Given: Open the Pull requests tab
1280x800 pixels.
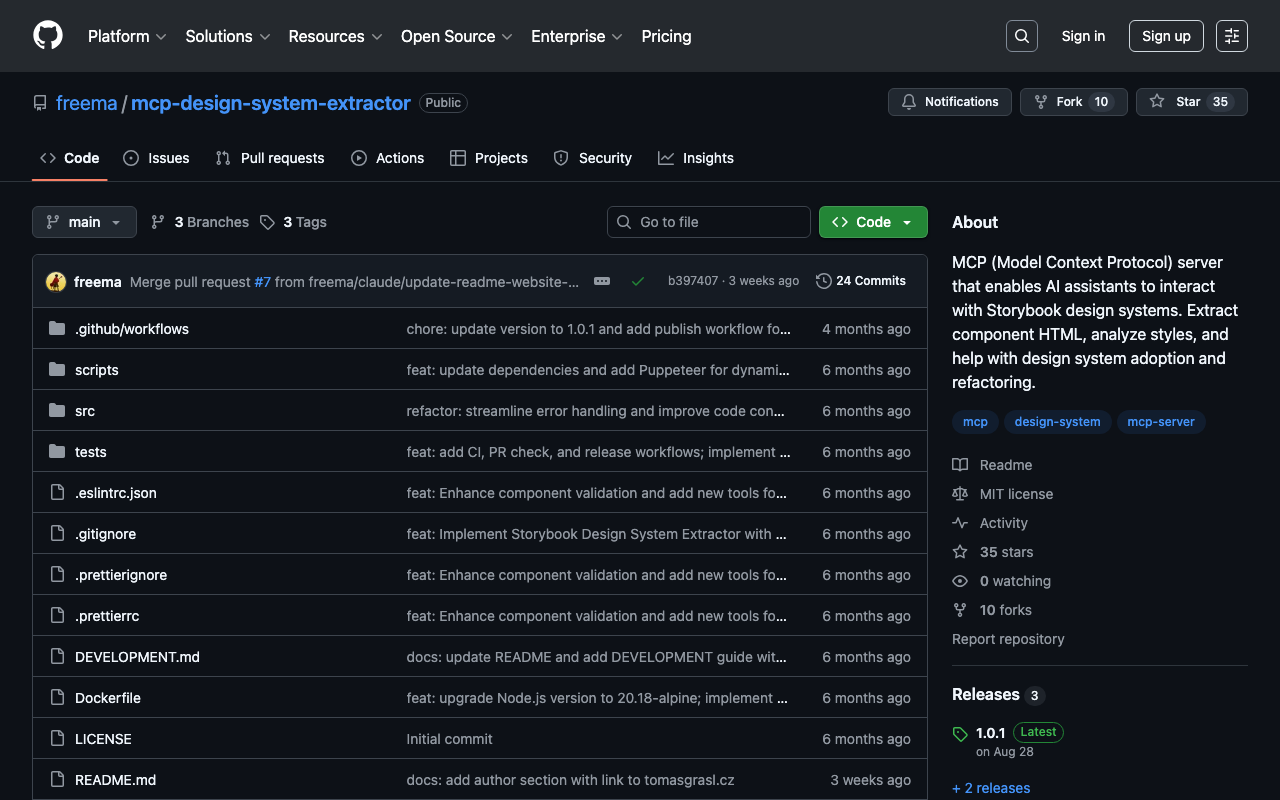Looking at the screenshot, I should click(270, 158).
